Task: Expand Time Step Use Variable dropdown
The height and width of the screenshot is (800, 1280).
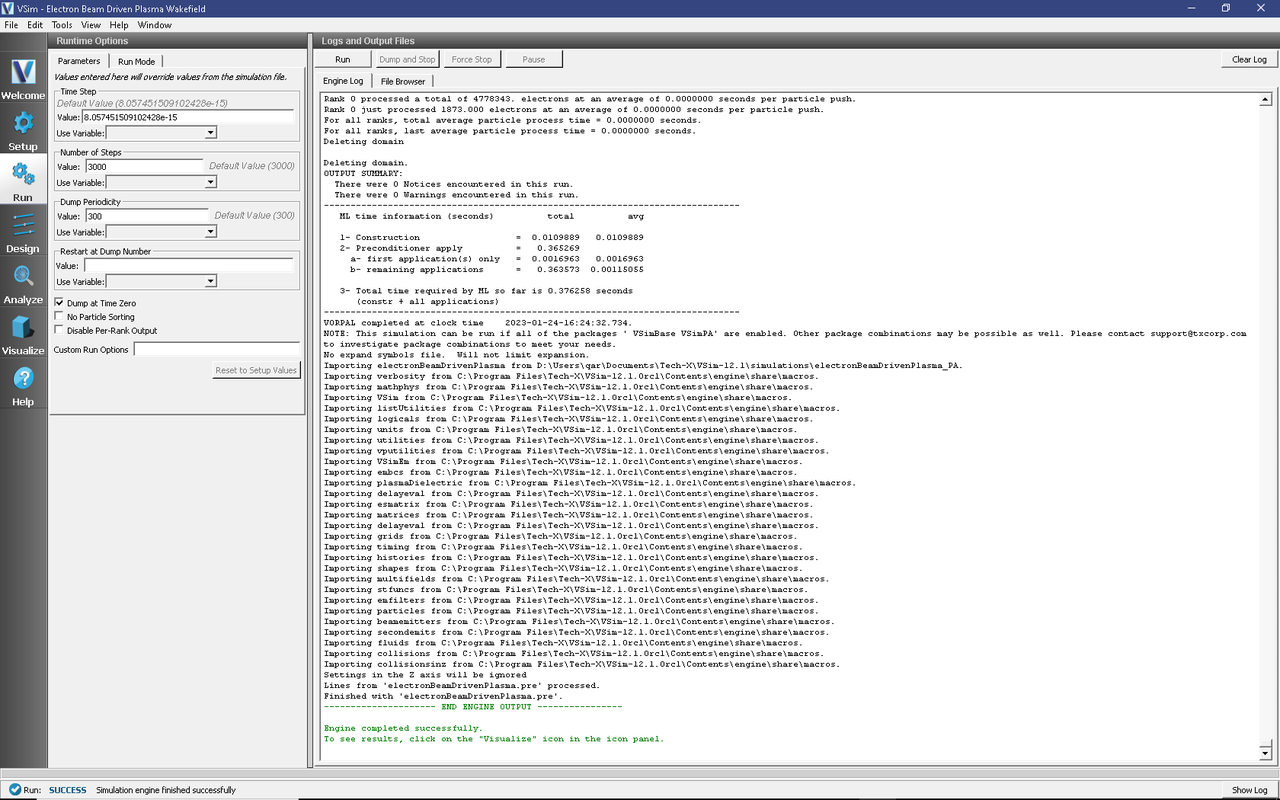Action: coord(161,132)
